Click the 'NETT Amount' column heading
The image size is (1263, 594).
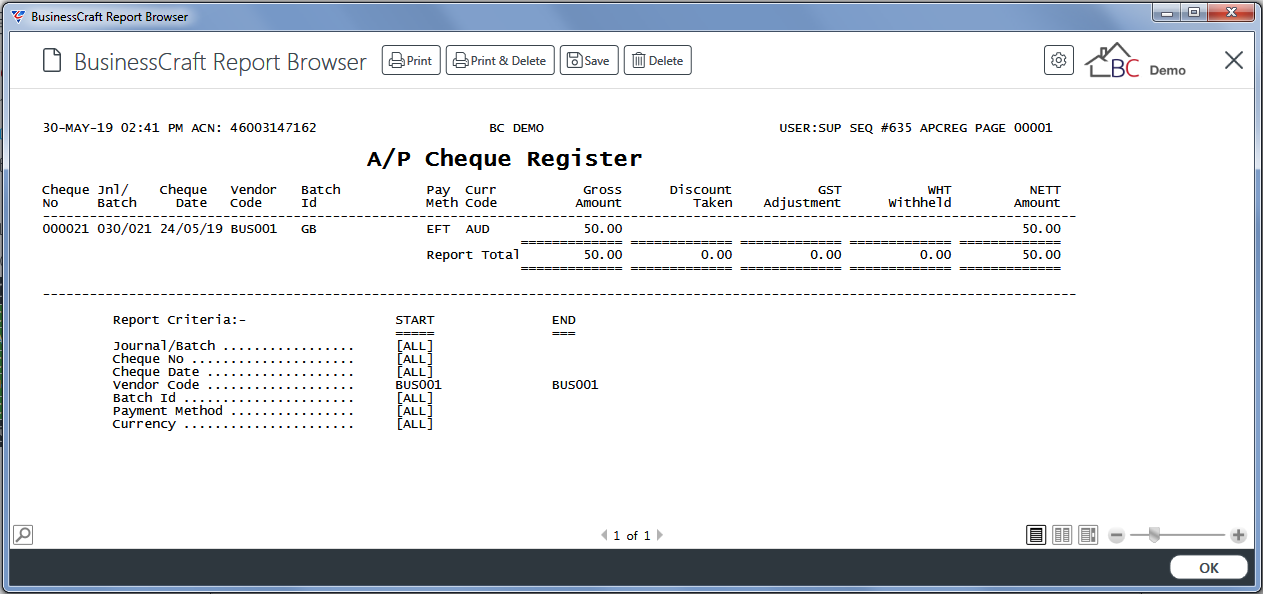point(1037,196)
